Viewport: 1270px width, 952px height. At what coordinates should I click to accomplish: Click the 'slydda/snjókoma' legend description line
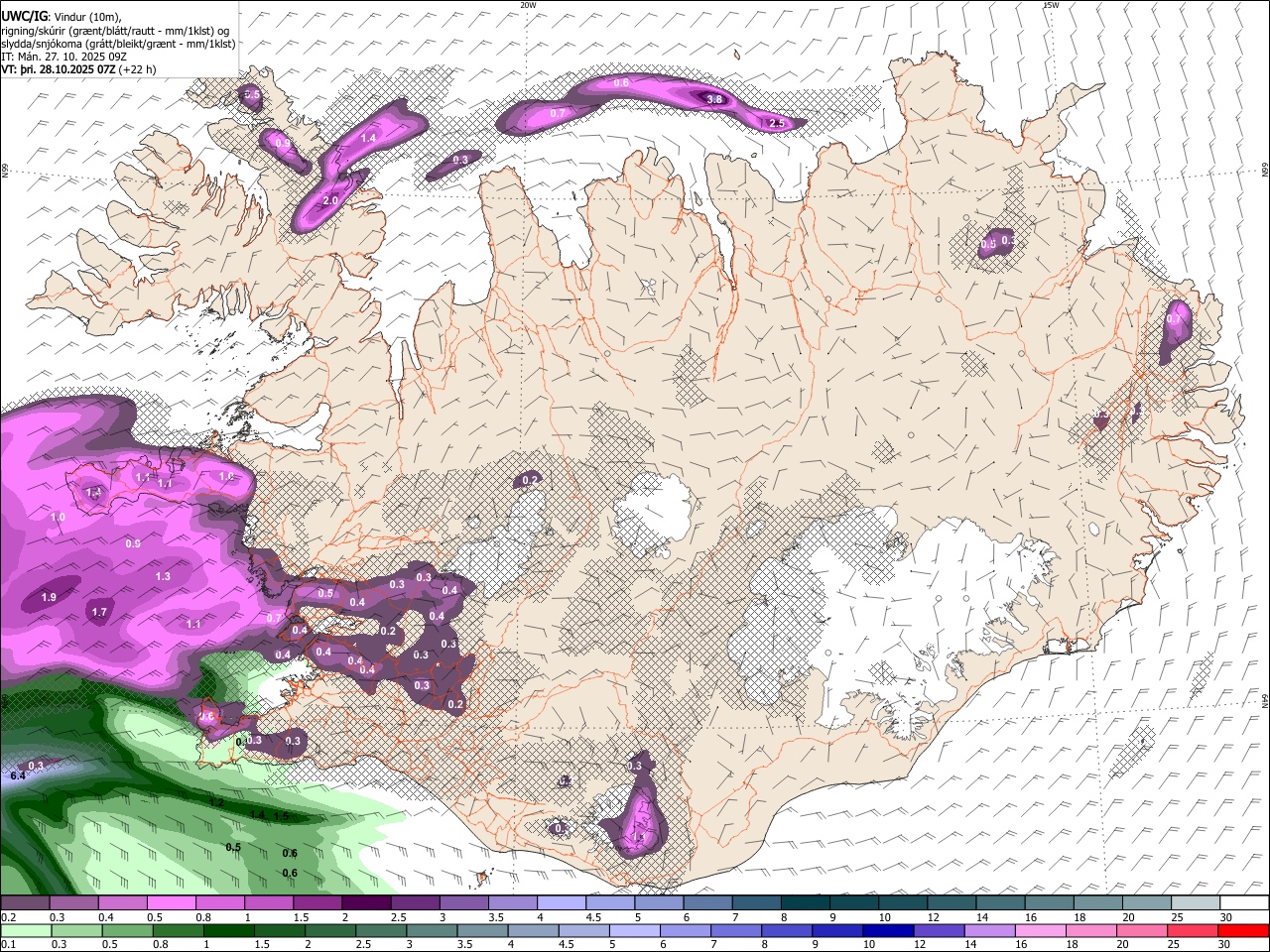[x=118, y=44]
